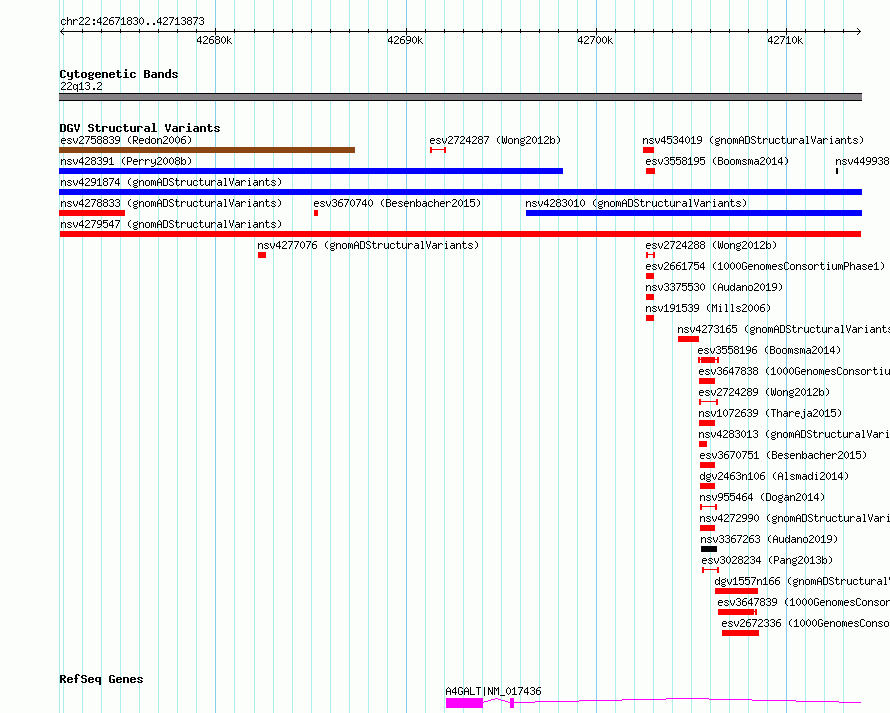Click esv2724289 (Wong2012b) label
Screen dimensions: 890x713
coord(765,392)
